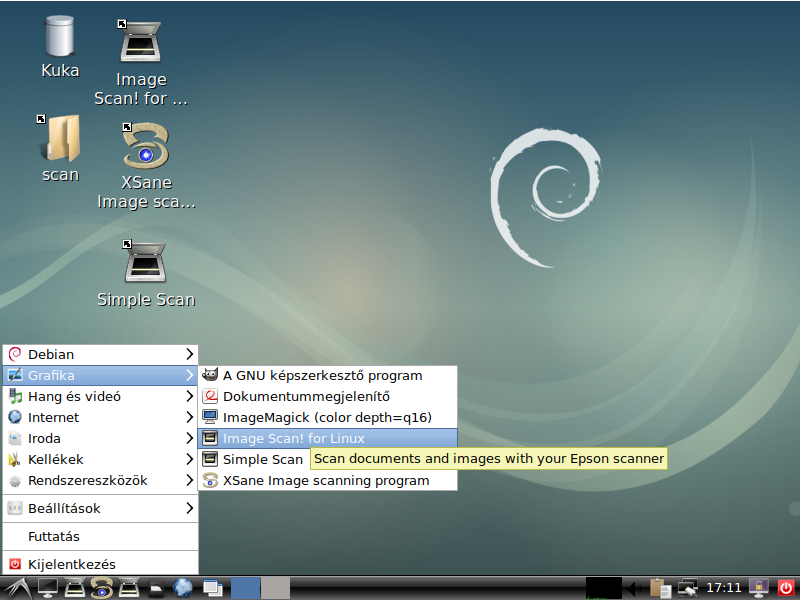Open the Kuka trash icon on desktop
This screenshot has width=800, height=600.
tap(60, 47)
